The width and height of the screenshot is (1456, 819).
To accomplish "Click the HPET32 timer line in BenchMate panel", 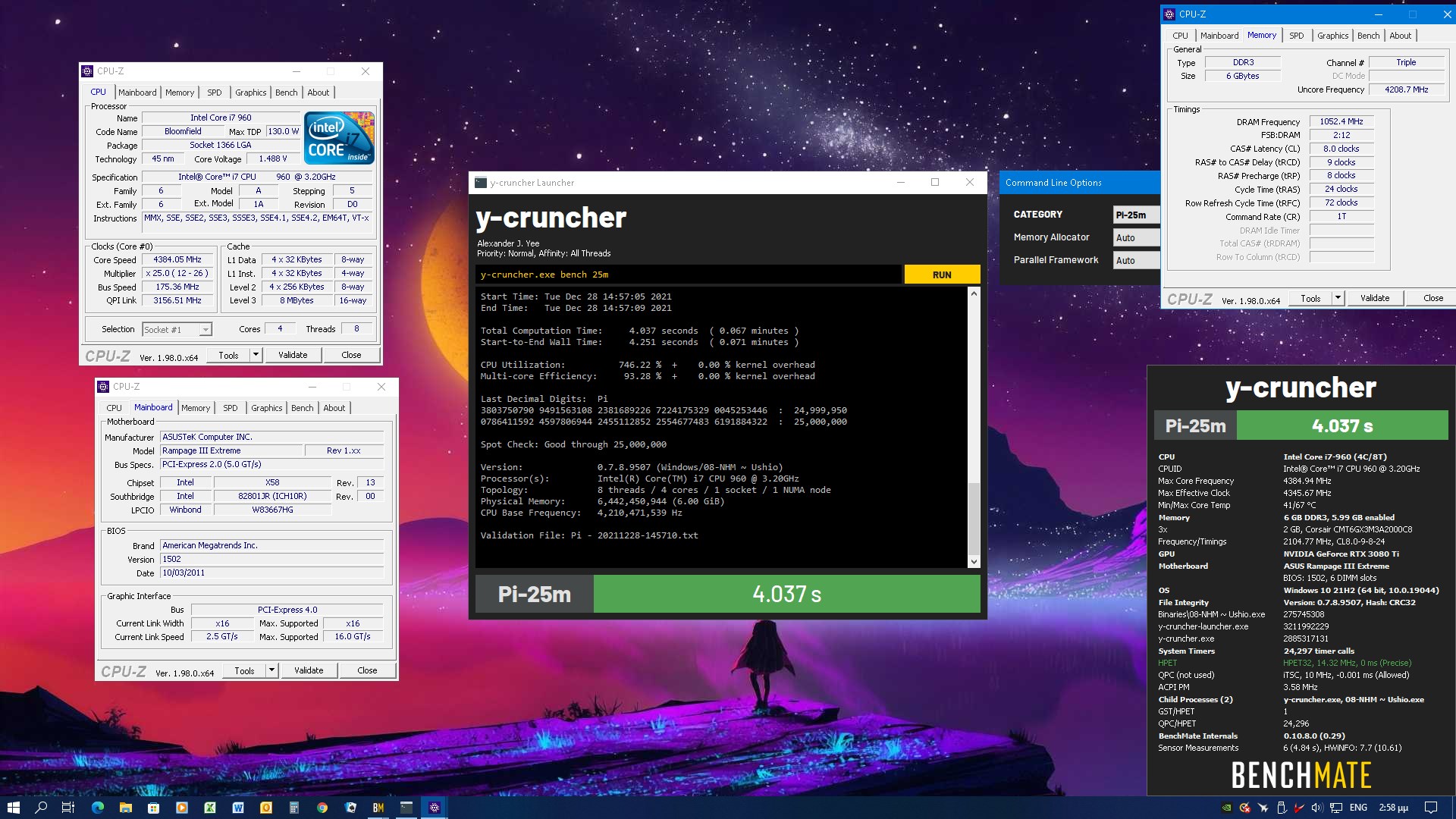I will pyautogui.click(x=1285, y=663).
